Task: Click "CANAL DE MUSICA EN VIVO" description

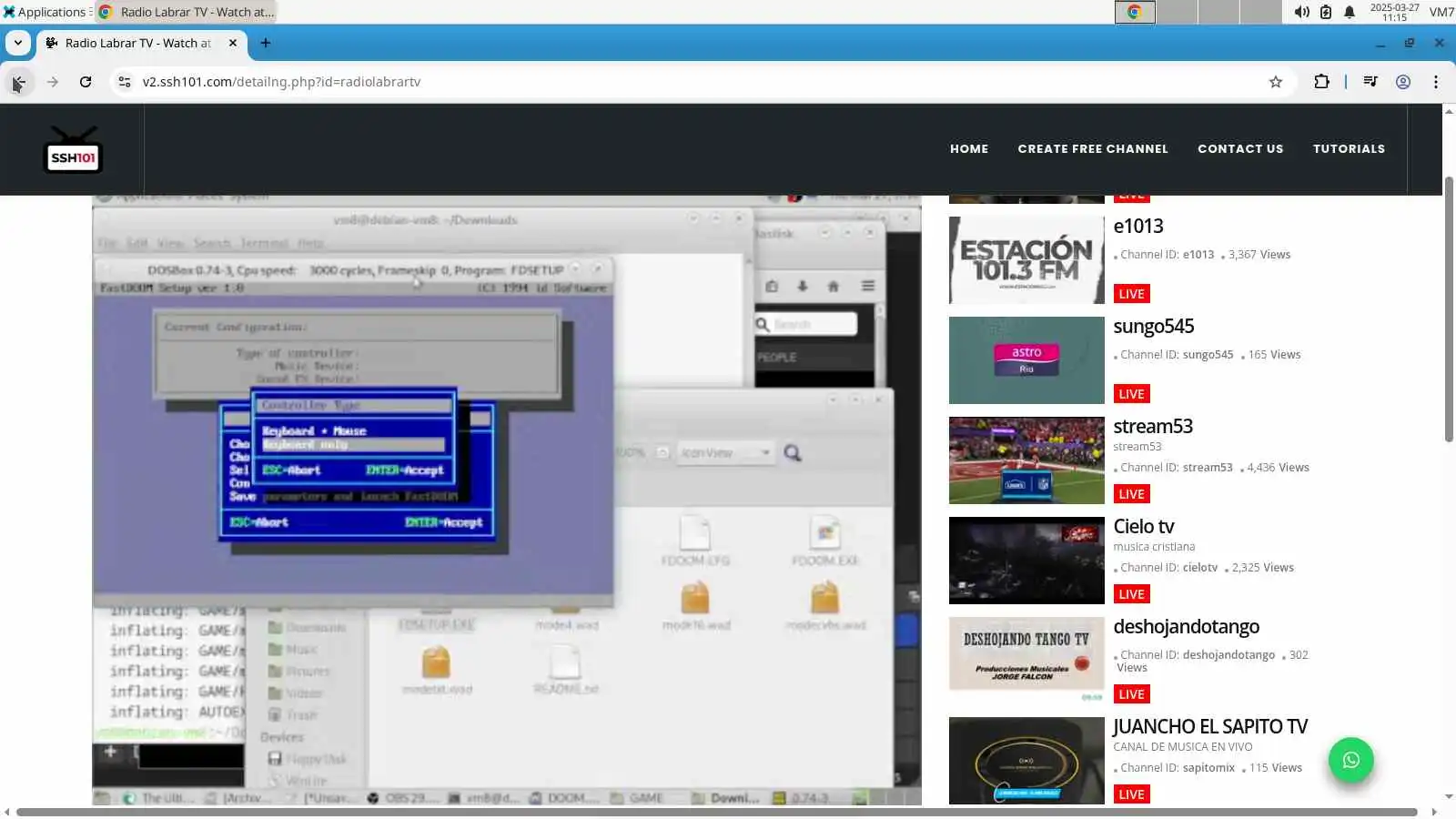Action: coord(1183,747)
